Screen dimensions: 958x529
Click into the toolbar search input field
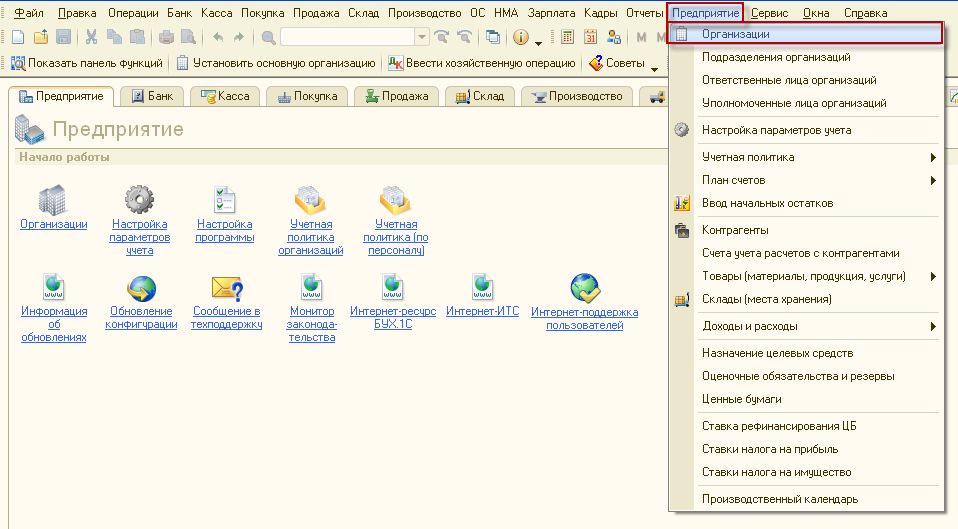click(345, 37)
